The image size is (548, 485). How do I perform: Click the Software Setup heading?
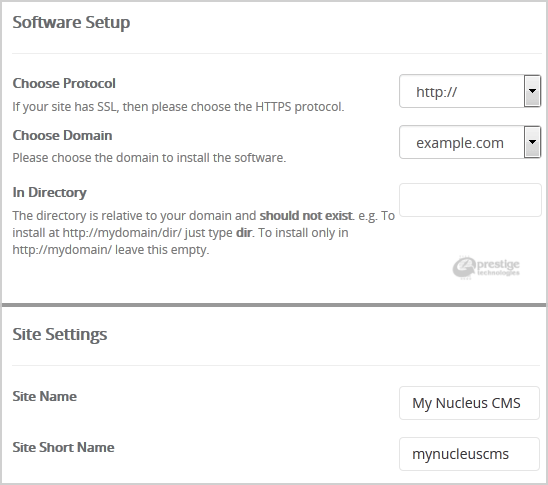71,22
